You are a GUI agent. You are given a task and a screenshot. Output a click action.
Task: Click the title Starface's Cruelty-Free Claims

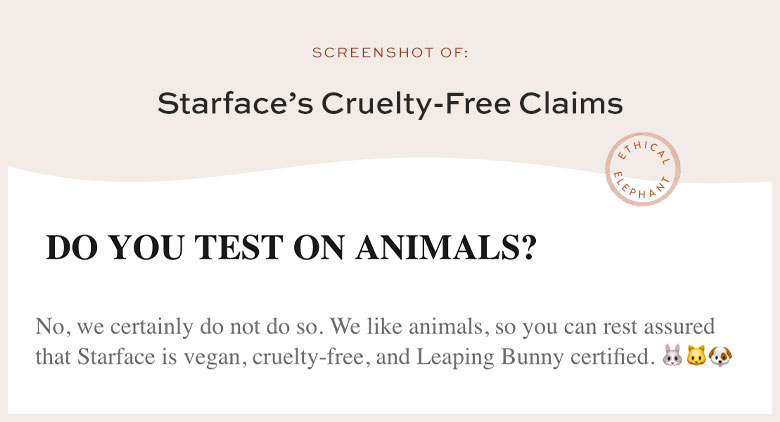coord(390,105)
